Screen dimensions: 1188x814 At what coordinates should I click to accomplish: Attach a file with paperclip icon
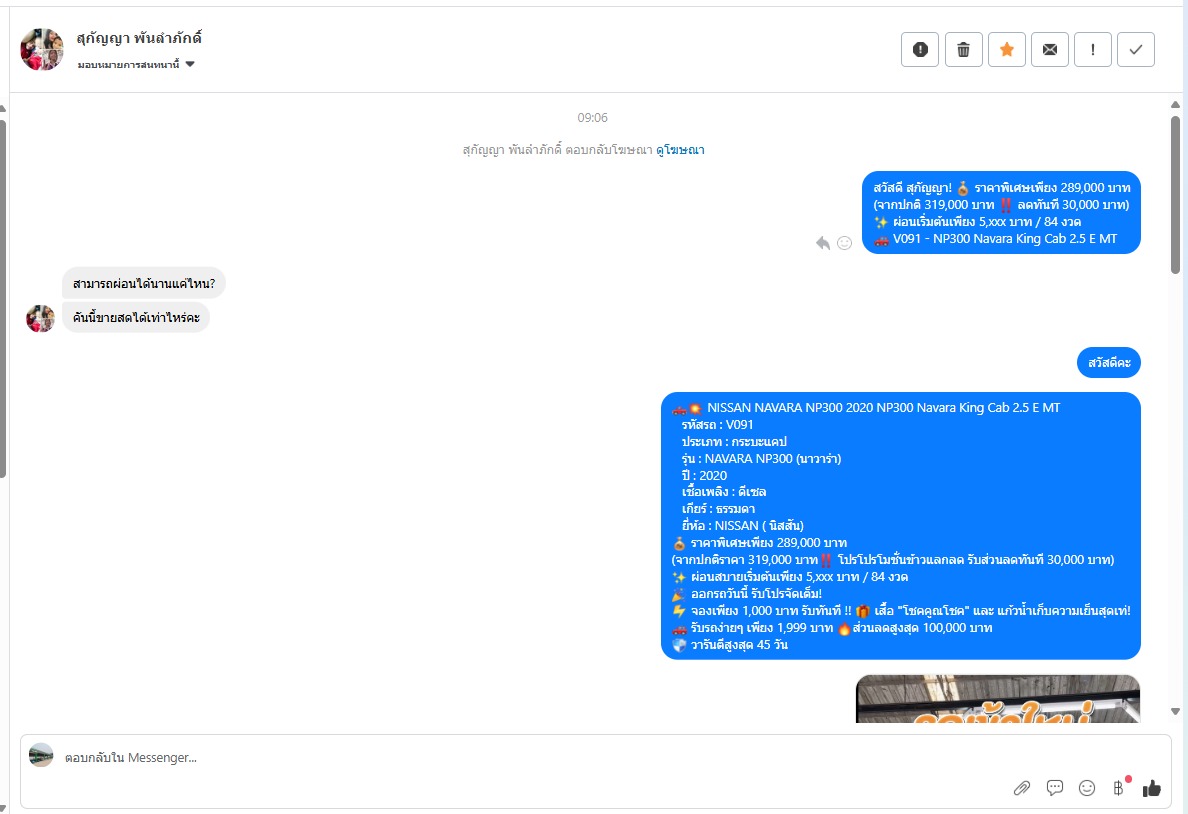pos(1021,788)
